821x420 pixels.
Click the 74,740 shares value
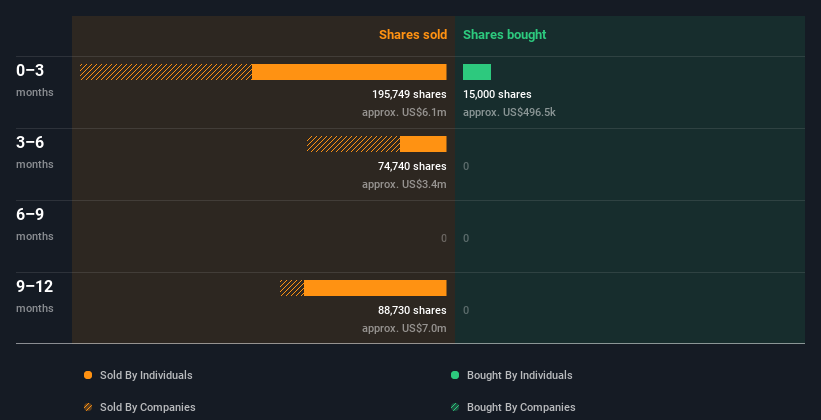pos(412,166)
